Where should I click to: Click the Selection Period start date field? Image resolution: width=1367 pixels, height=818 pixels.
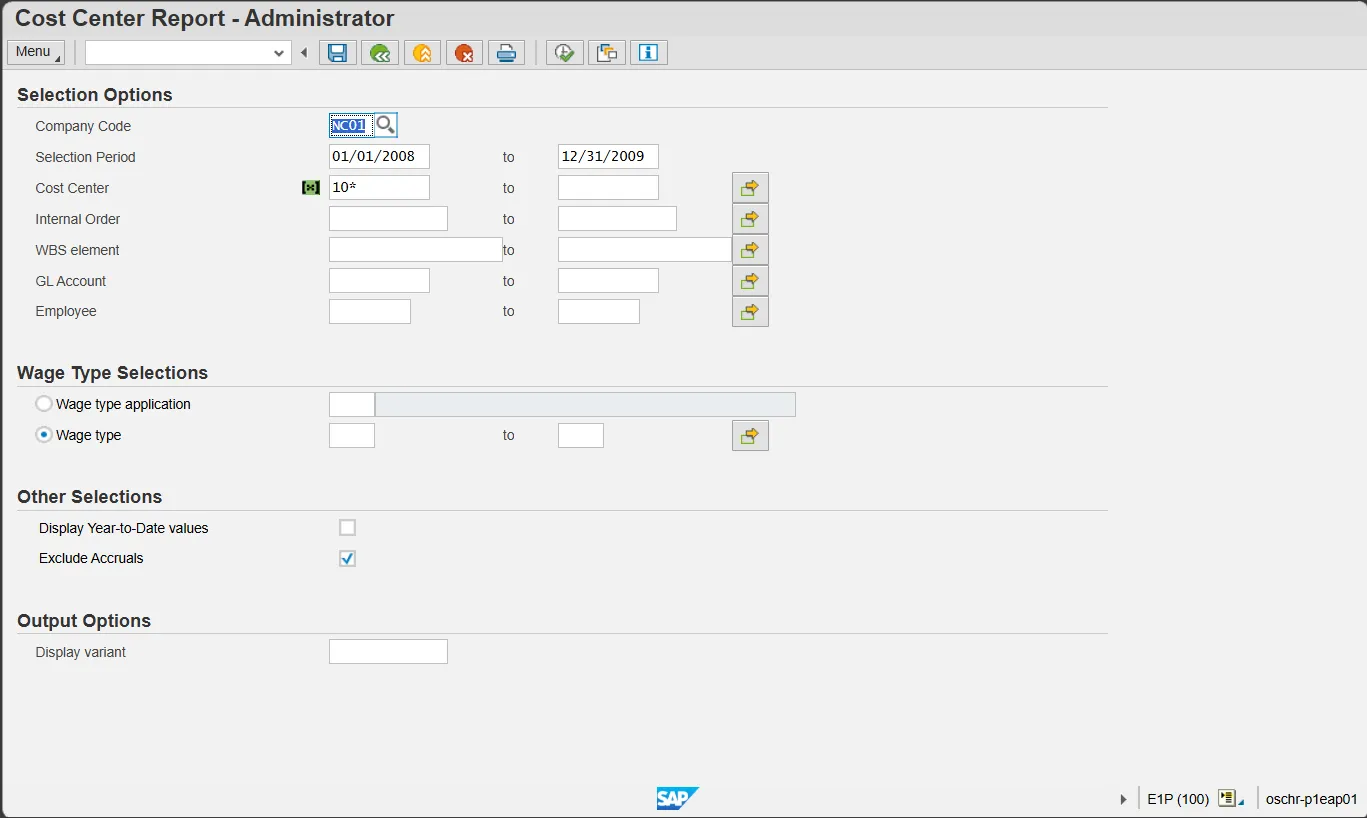[x=379, y=157]
